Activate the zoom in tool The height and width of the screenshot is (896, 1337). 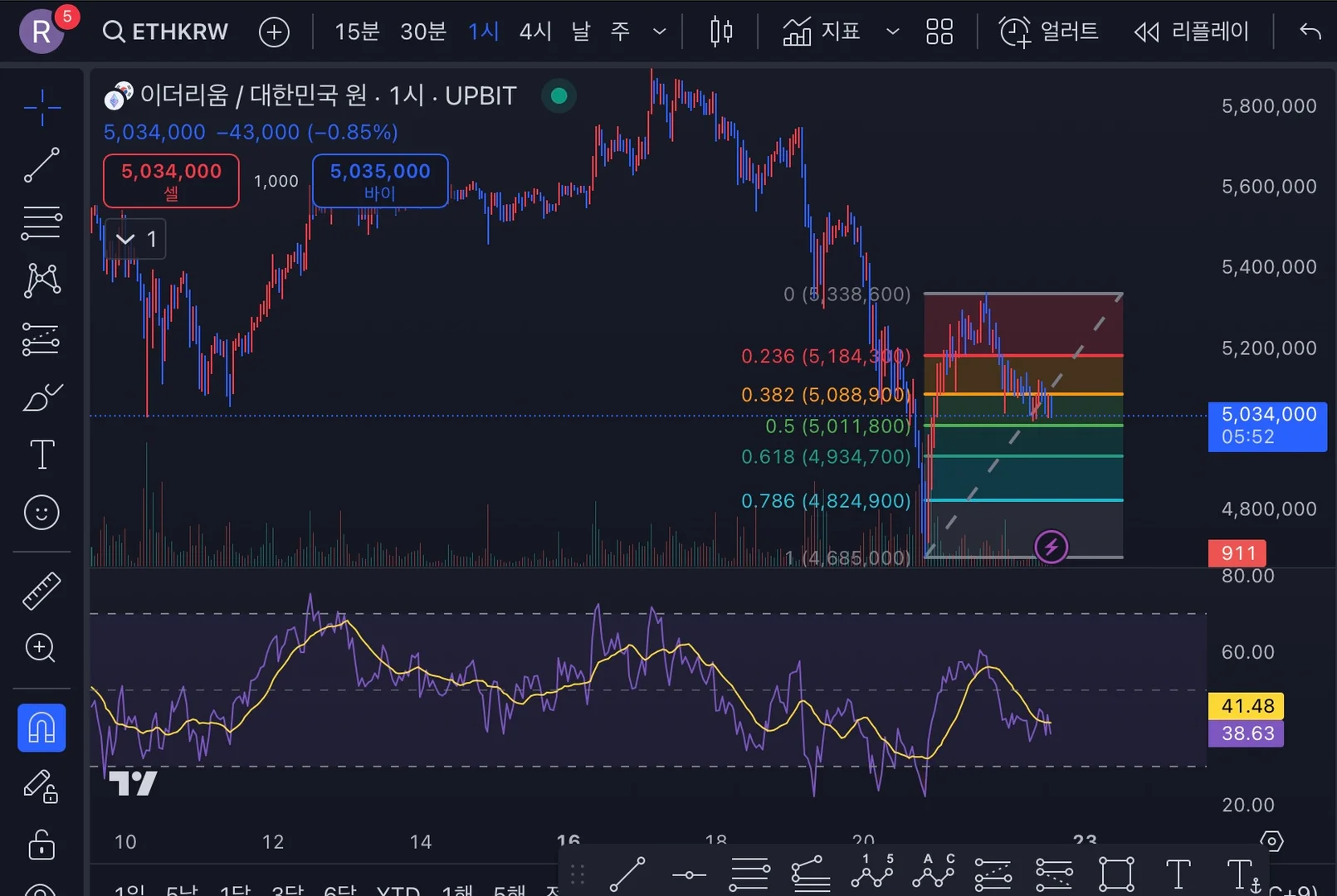pyautogui.click(x=41, y=648)
